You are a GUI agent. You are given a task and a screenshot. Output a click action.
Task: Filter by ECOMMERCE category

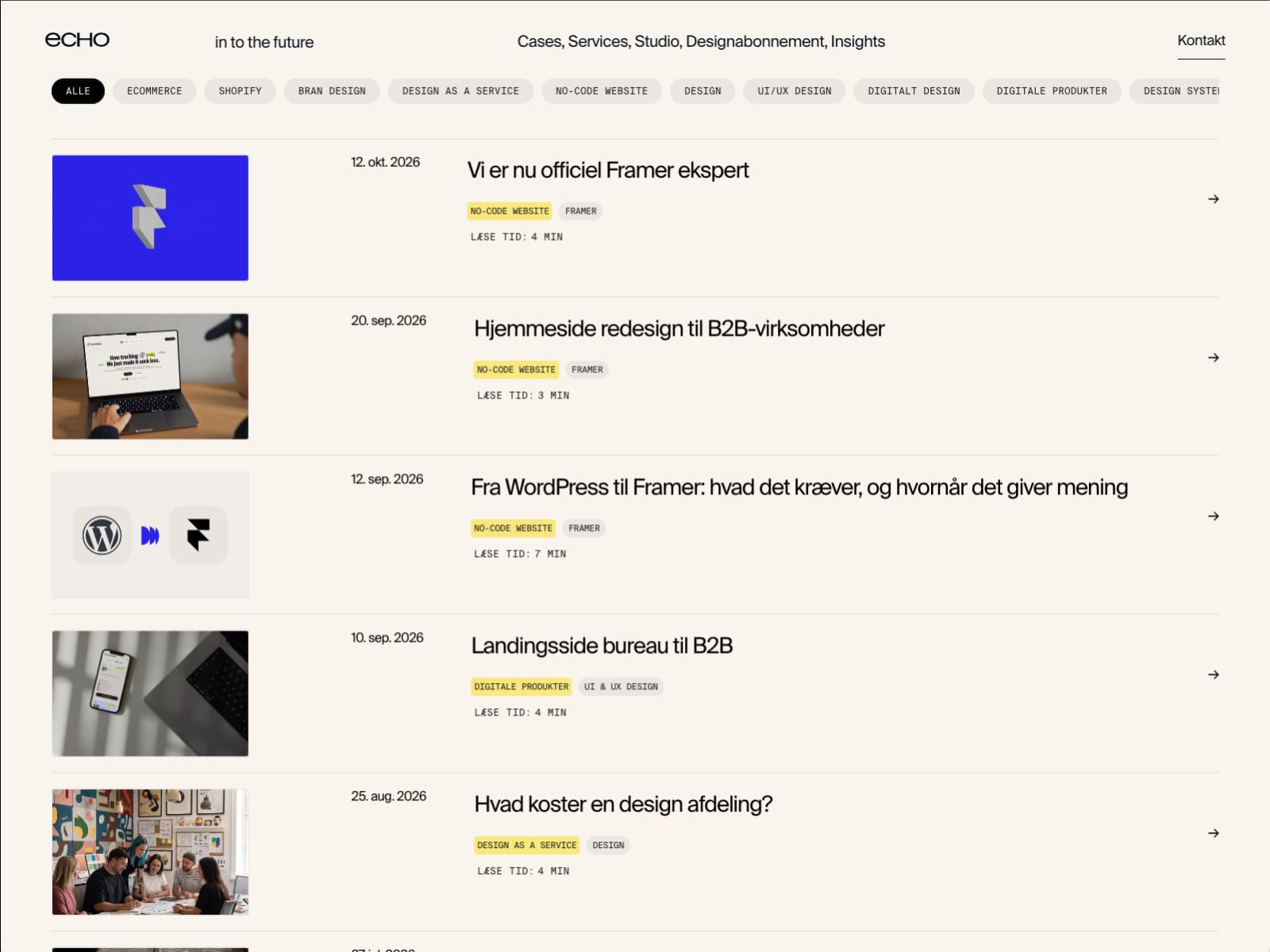pyautogui.click(x=155, y=91)
